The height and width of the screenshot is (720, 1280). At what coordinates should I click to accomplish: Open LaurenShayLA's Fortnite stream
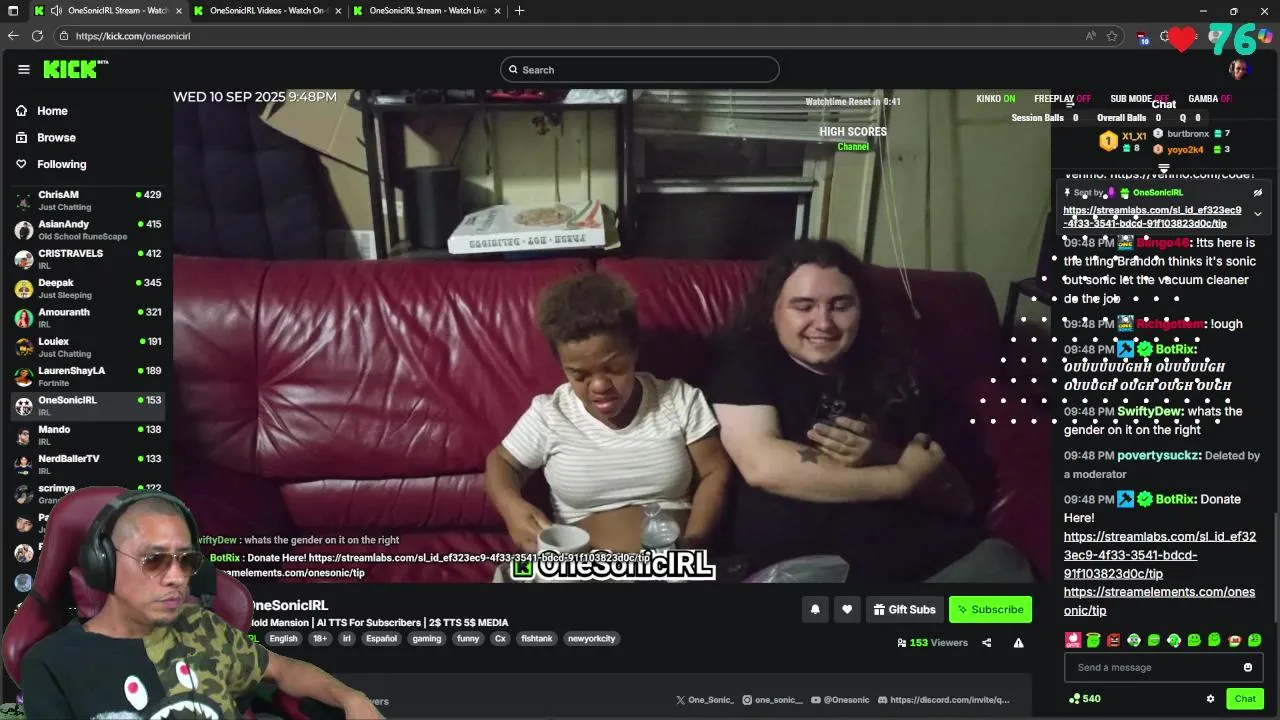tap(88, 376)
